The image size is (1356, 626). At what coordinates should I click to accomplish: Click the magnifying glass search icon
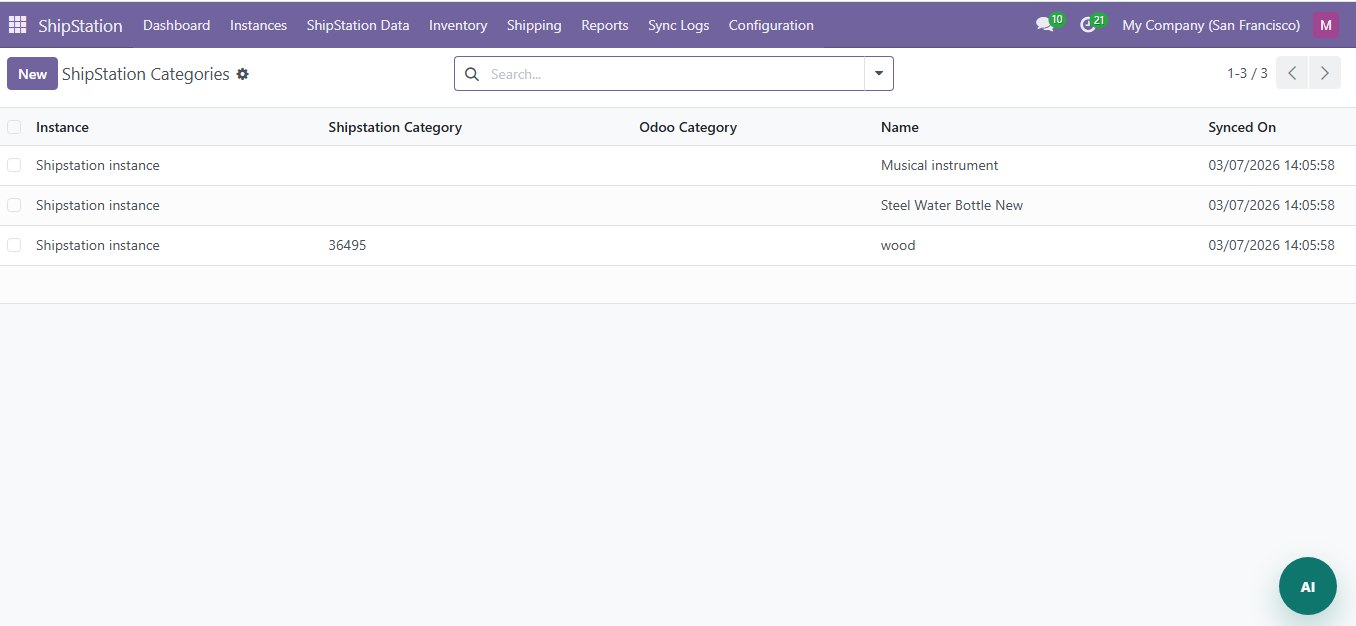click(x=472, y=74)
